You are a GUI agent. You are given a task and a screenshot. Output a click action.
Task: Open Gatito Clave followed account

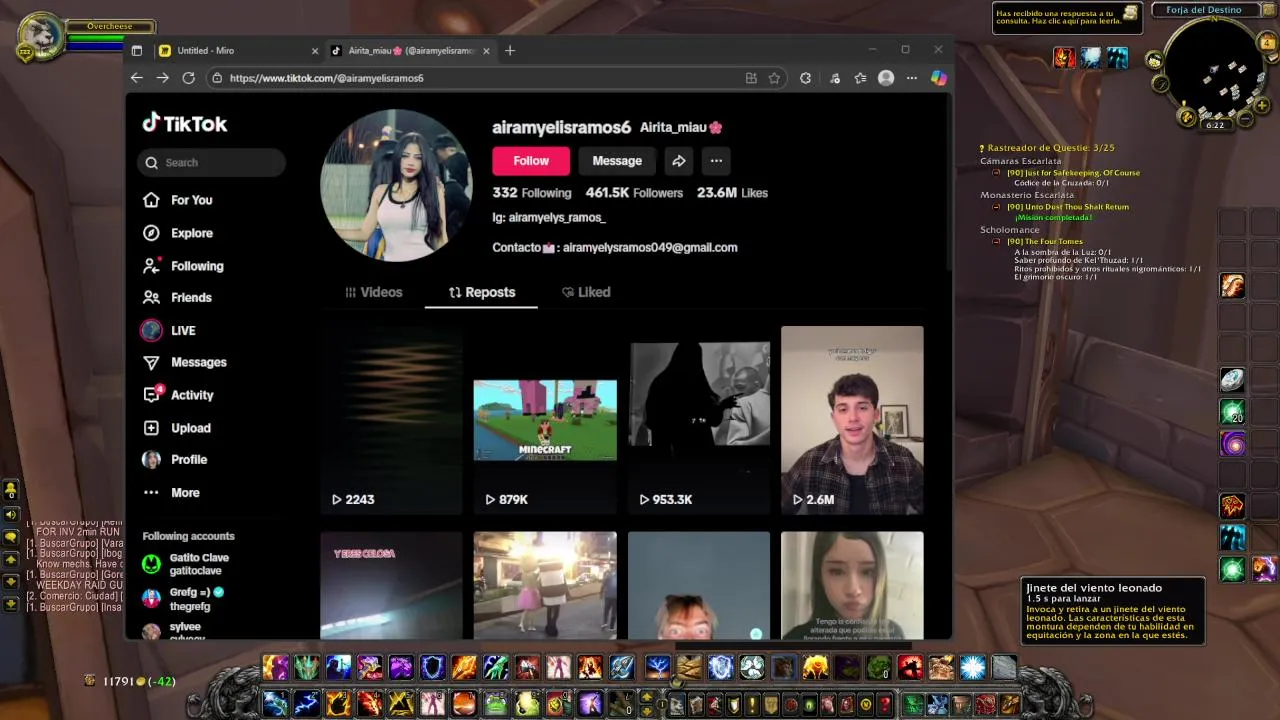click(186, 564)
